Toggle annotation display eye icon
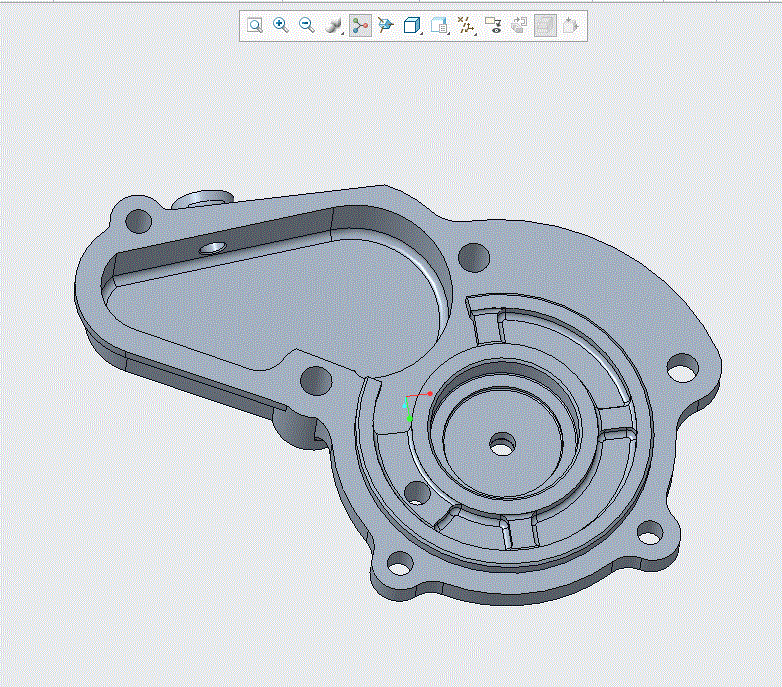 coord(493,25)
